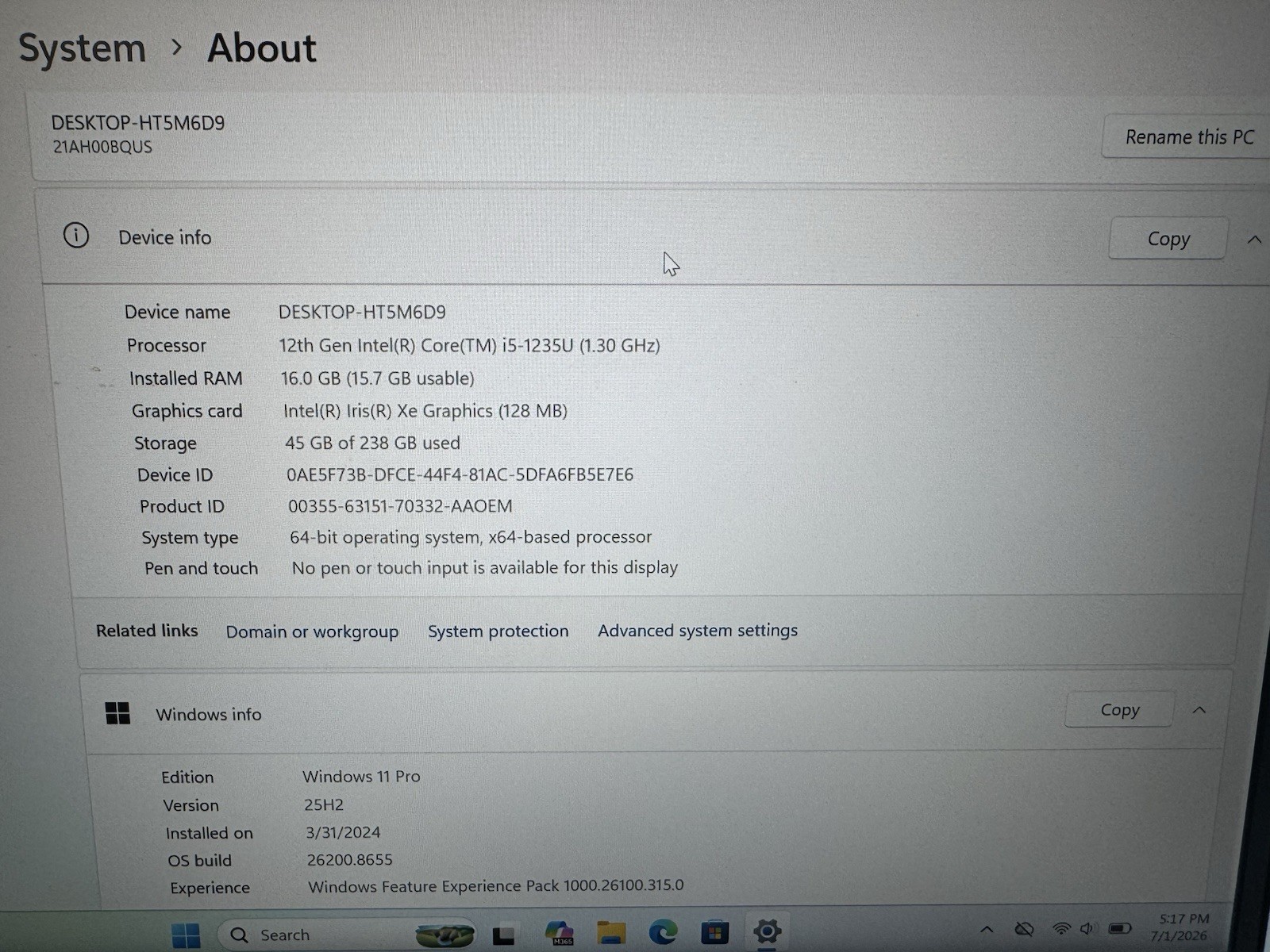
Task: Click storage value 45 GB of 238 GB used
Action: 372,443
